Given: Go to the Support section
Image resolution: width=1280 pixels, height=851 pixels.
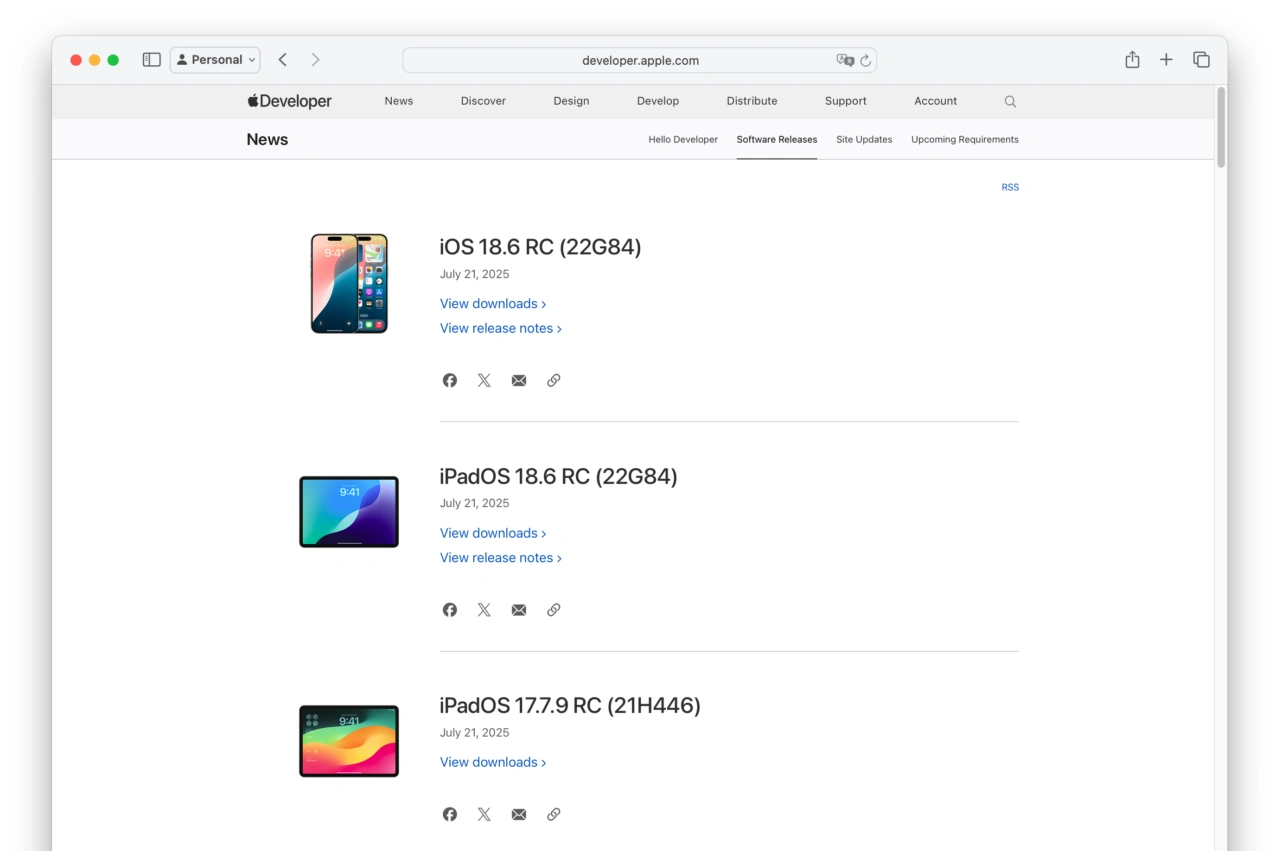Looking at the screenshot, I should pyautogui.click(x=845, y=101).
